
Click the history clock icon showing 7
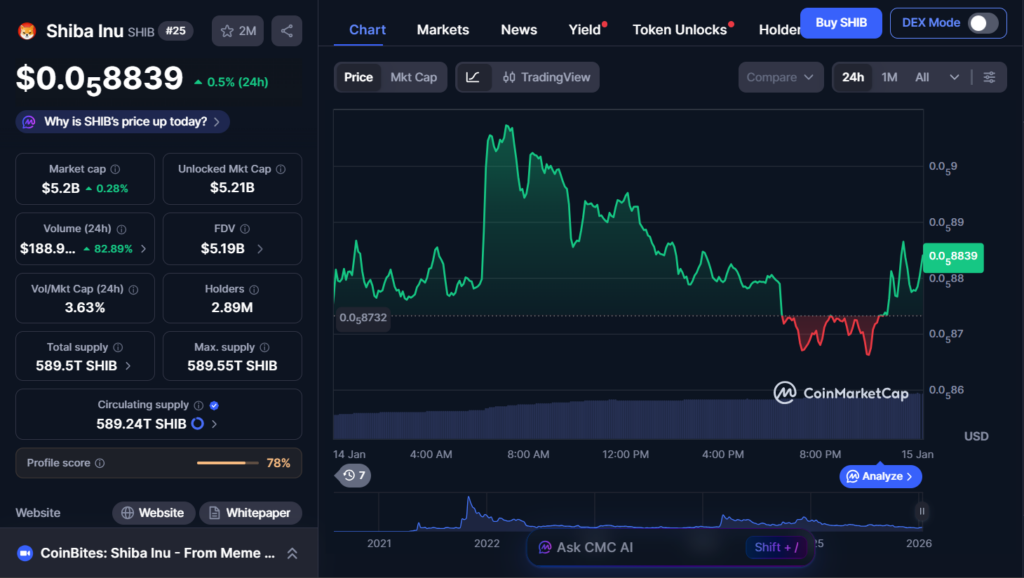pyautogui.click(x=353, y=475)
